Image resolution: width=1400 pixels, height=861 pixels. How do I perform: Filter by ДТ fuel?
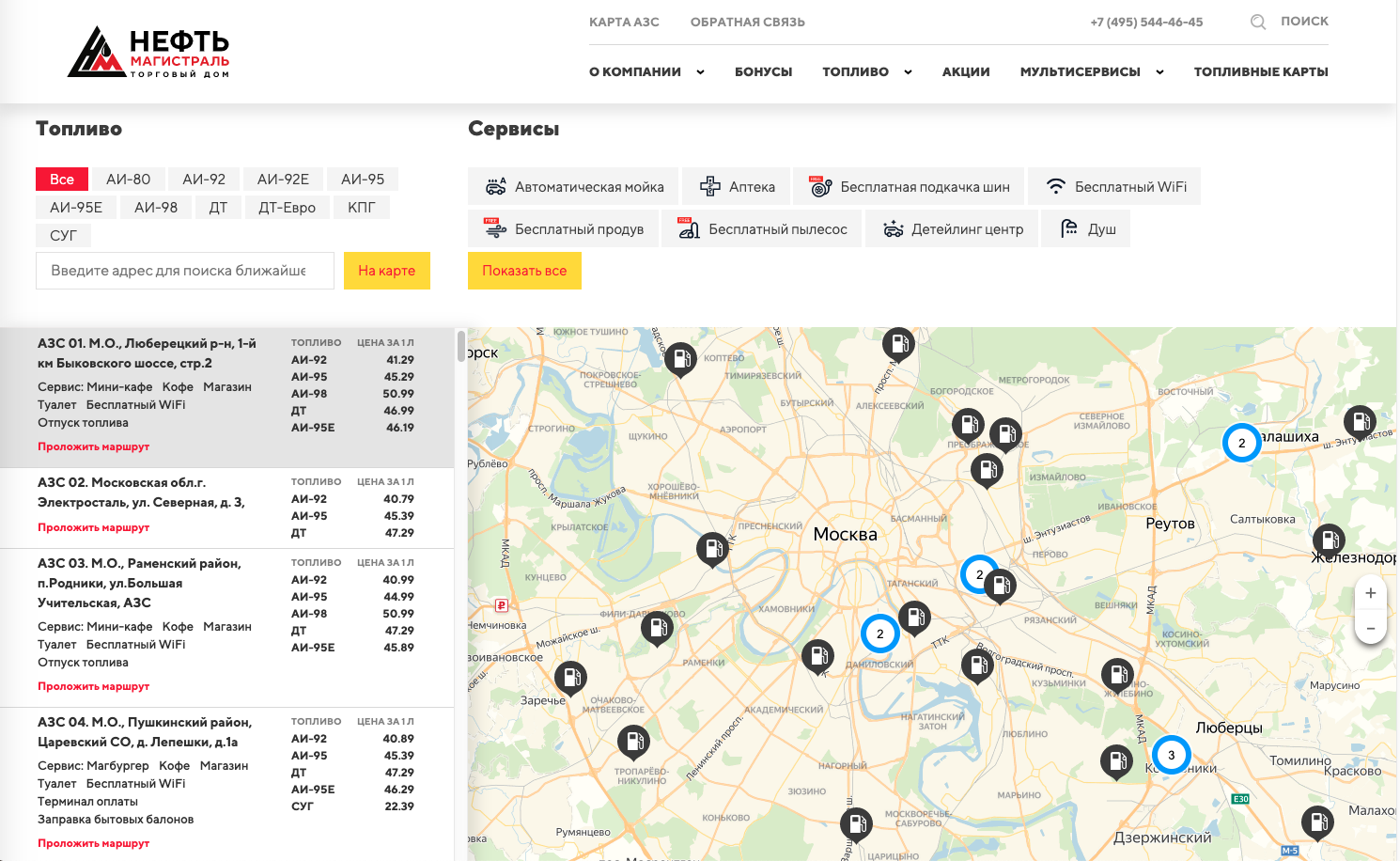coord(218,207)
